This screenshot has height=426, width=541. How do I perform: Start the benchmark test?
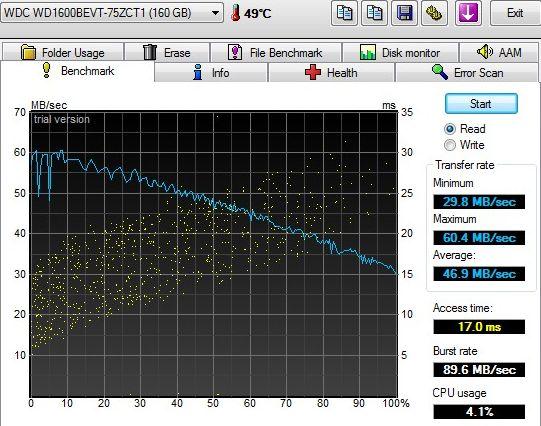(x=481, y=103)
